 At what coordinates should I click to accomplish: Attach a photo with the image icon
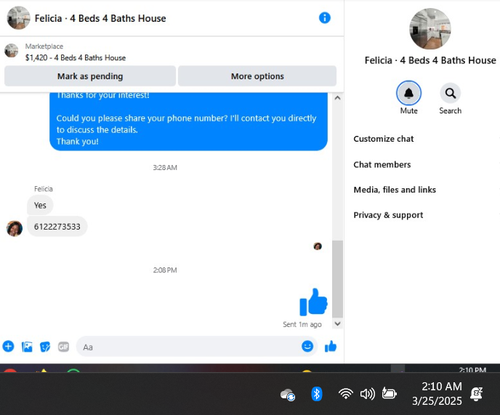click(x=27, y=347)
